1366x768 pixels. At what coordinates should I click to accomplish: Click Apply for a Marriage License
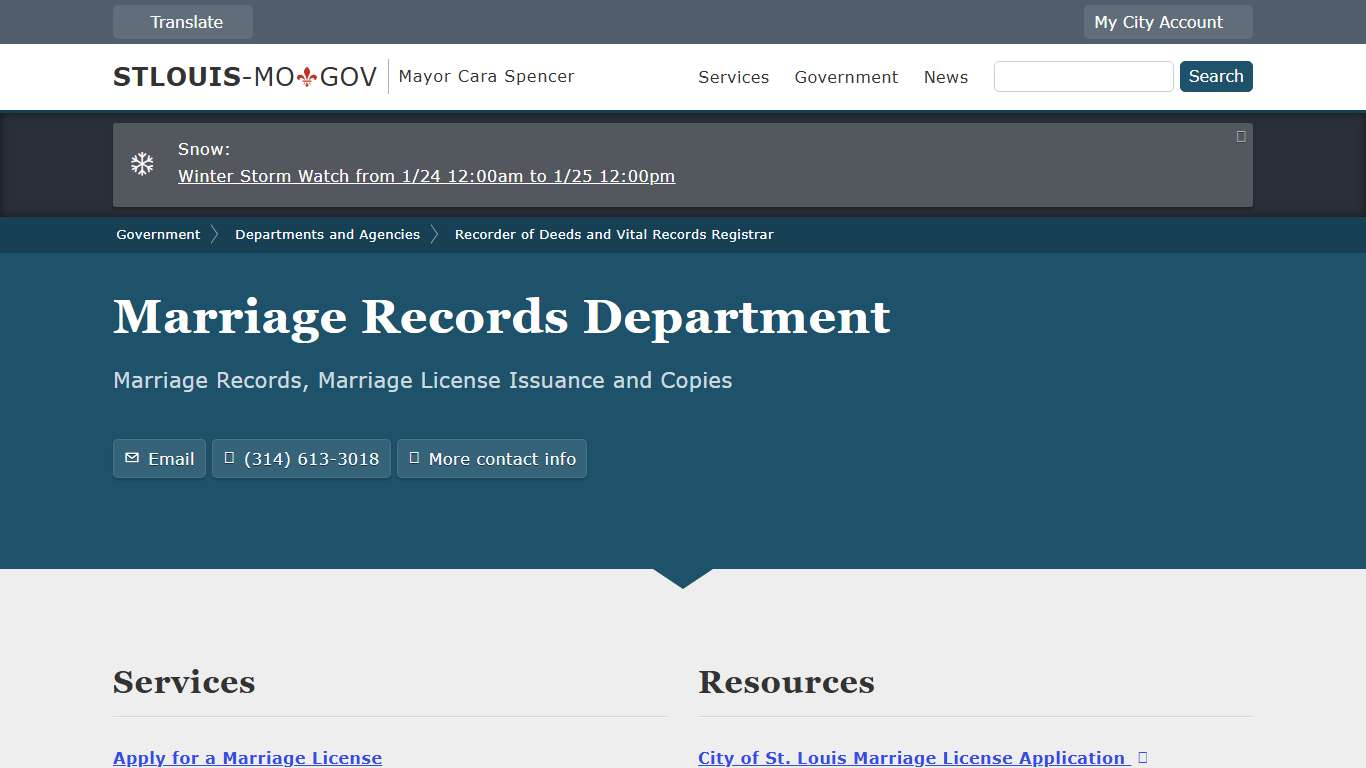point(247,757)
